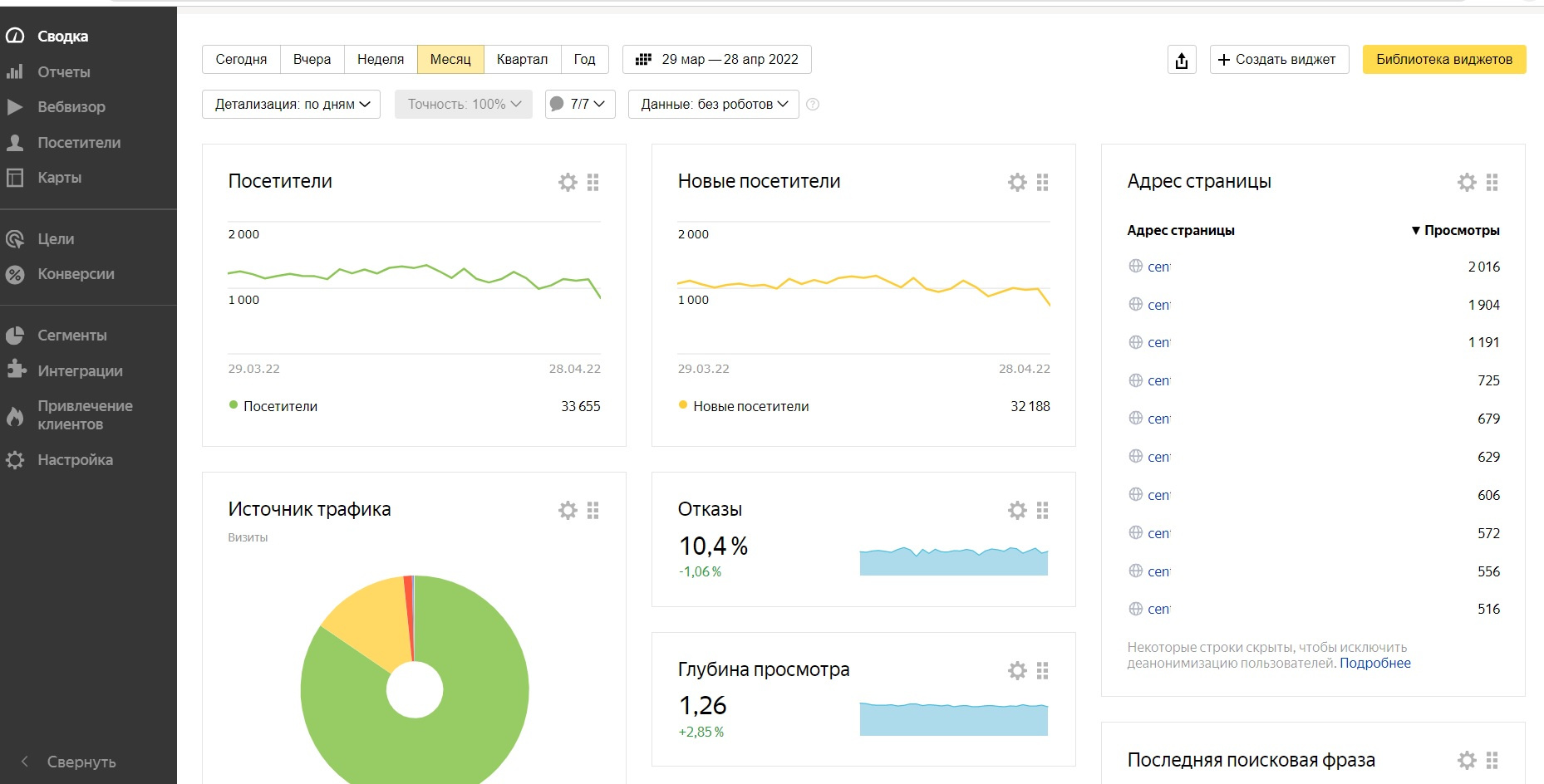Follow the Подробнее link

[1374, 663]
